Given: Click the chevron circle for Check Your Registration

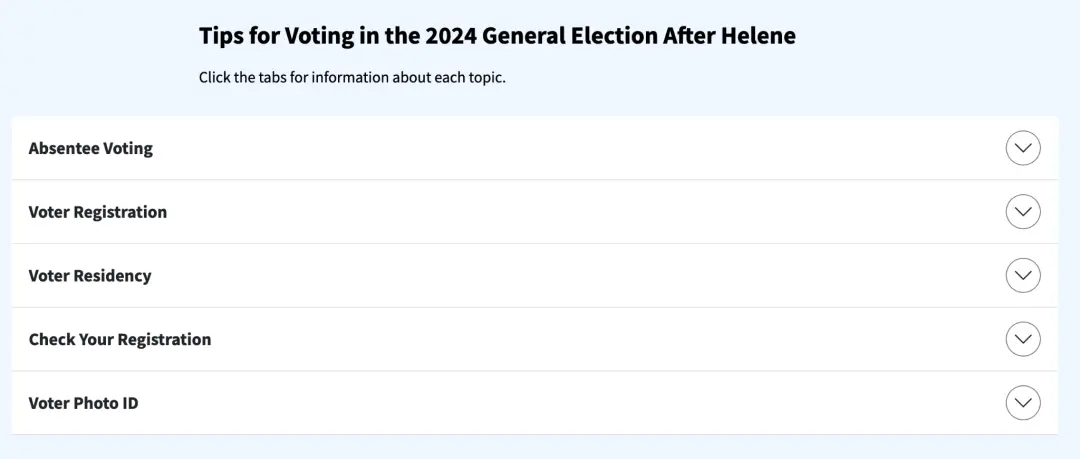Looking at the screenshot, I should [1022, 339].
